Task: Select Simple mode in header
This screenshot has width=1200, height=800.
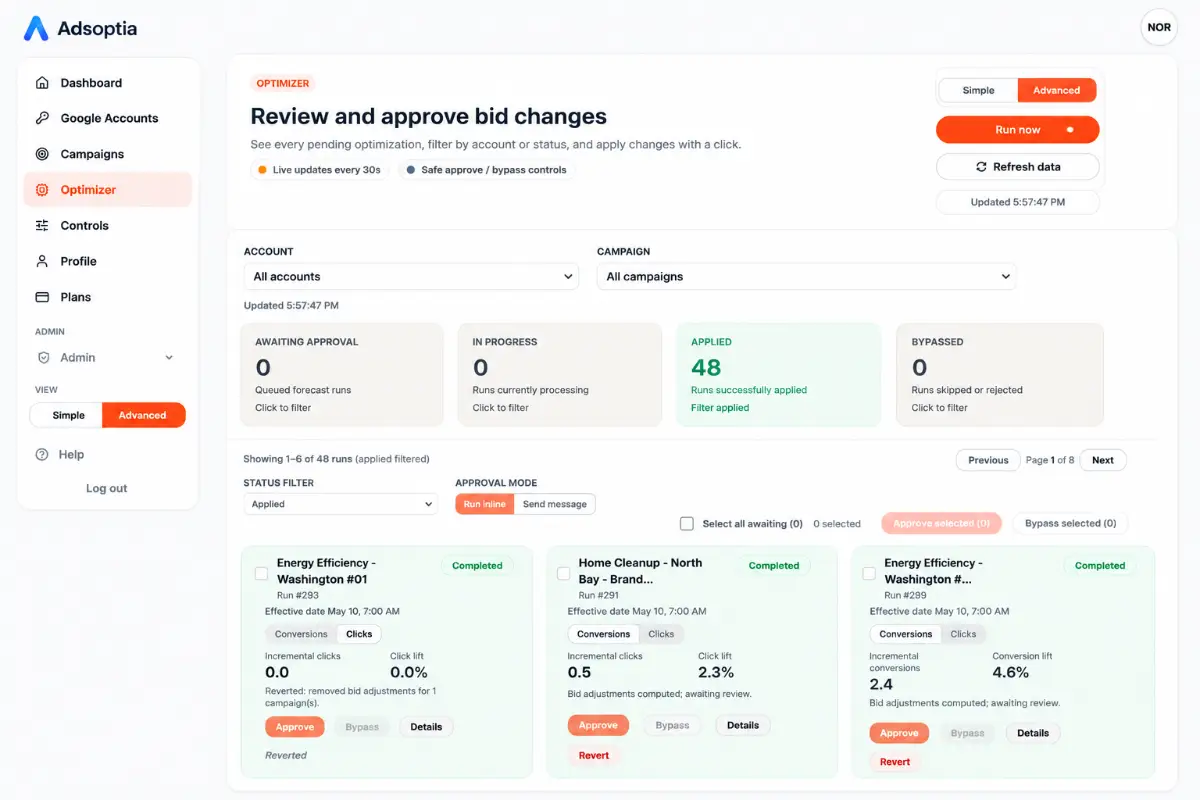Action: [978, 90]
